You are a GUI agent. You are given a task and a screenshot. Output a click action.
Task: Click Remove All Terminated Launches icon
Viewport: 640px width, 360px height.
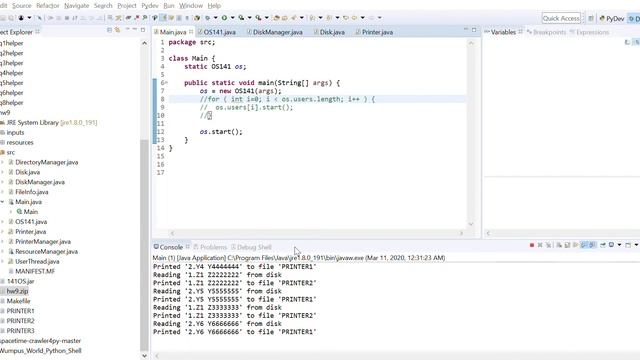pyautogui.click(x=549, y=245)
